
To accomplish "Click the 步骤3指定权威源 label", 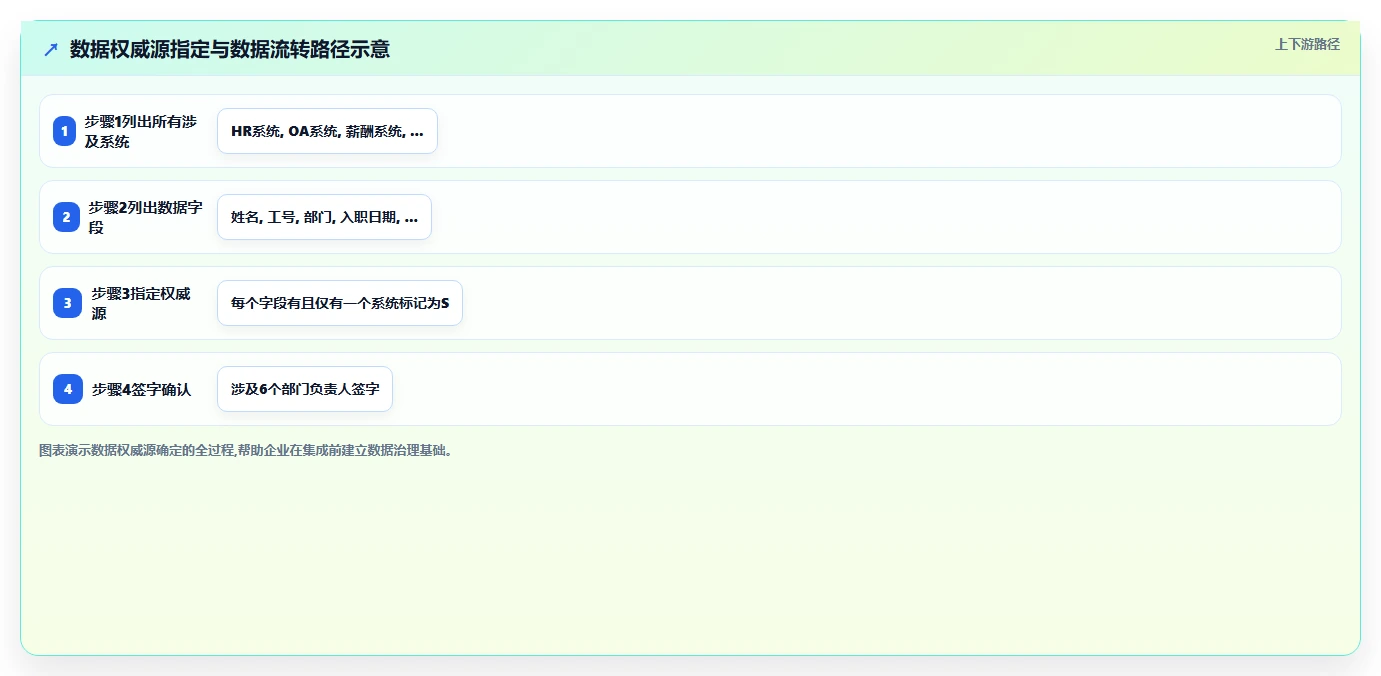I will [142, 303].
